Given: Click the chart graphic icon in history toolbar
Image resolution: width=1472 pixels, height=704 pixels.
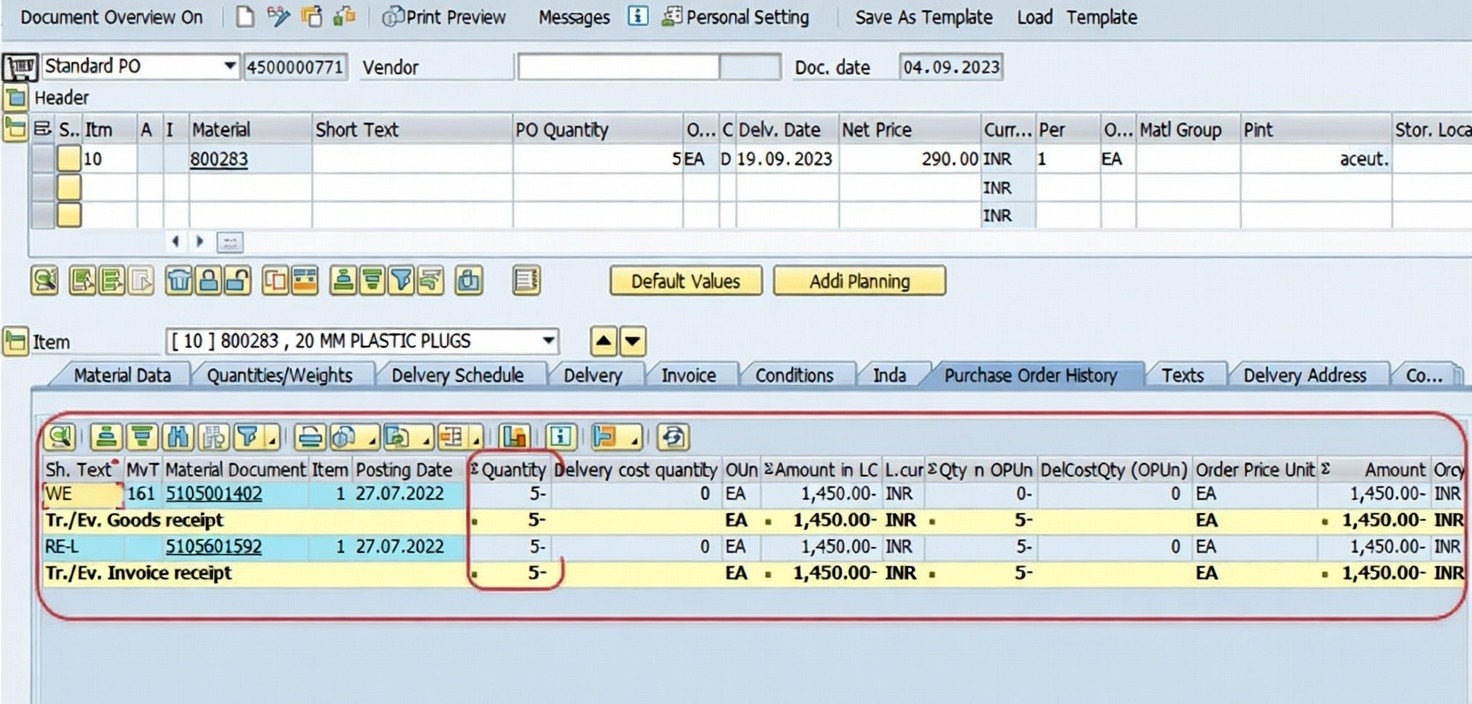Looking at the screenshot, I should 514,437.
